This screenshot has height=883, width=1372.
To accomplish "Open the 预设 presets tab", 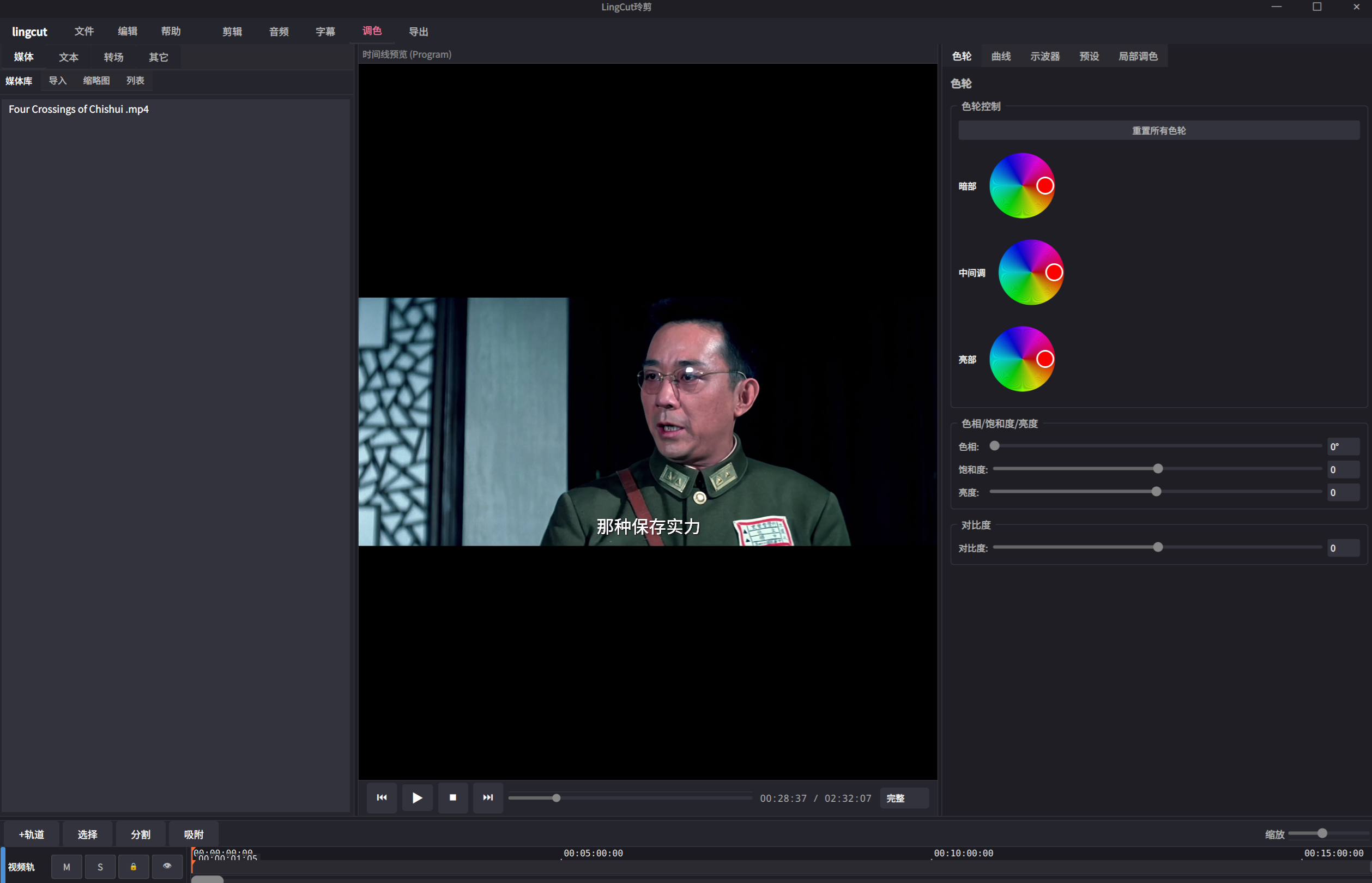I will pyautogui.click(x=1089, y=56).
